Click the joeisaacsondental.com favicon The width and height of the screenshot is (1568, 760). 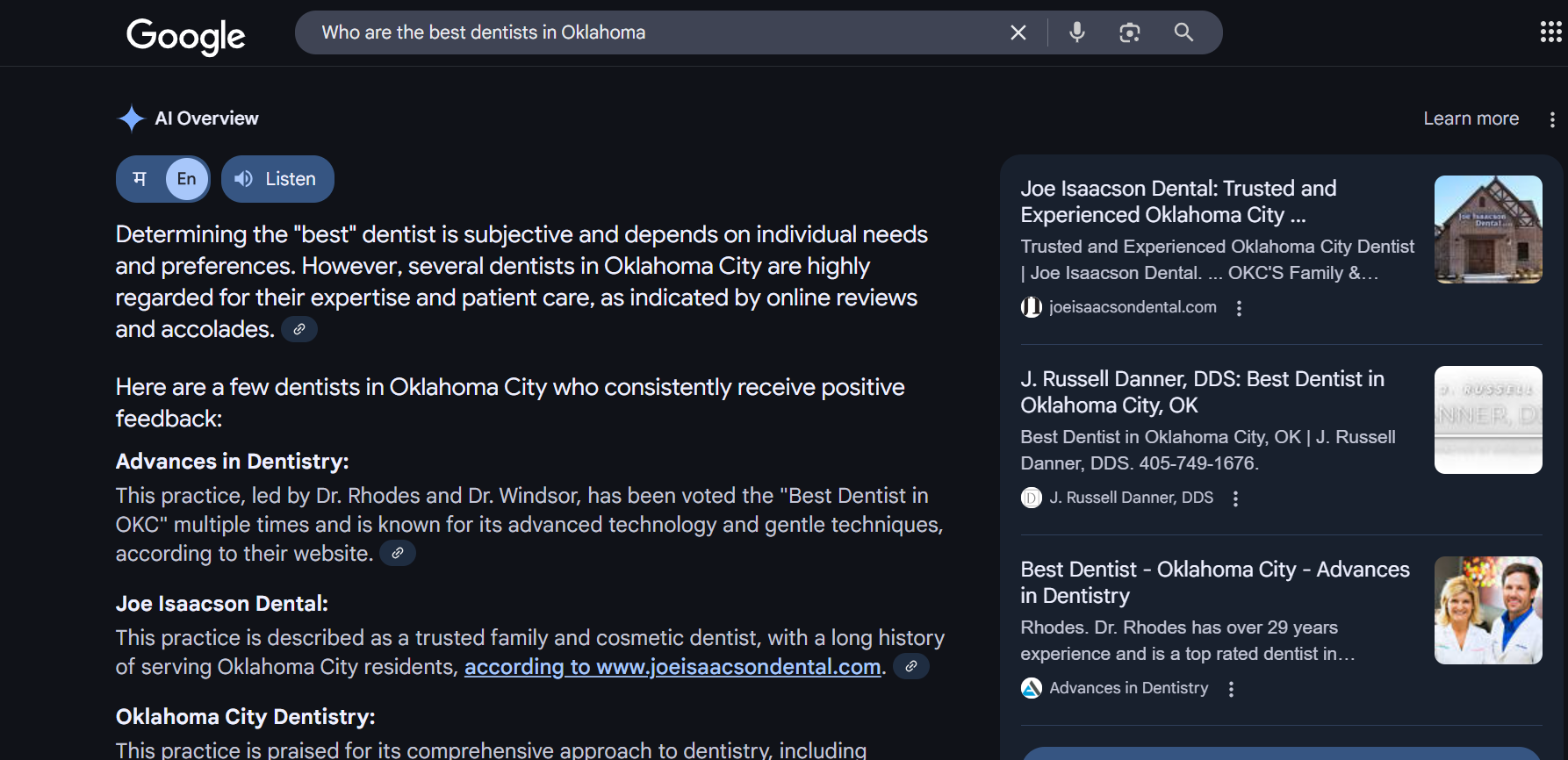click(1032, 307)
